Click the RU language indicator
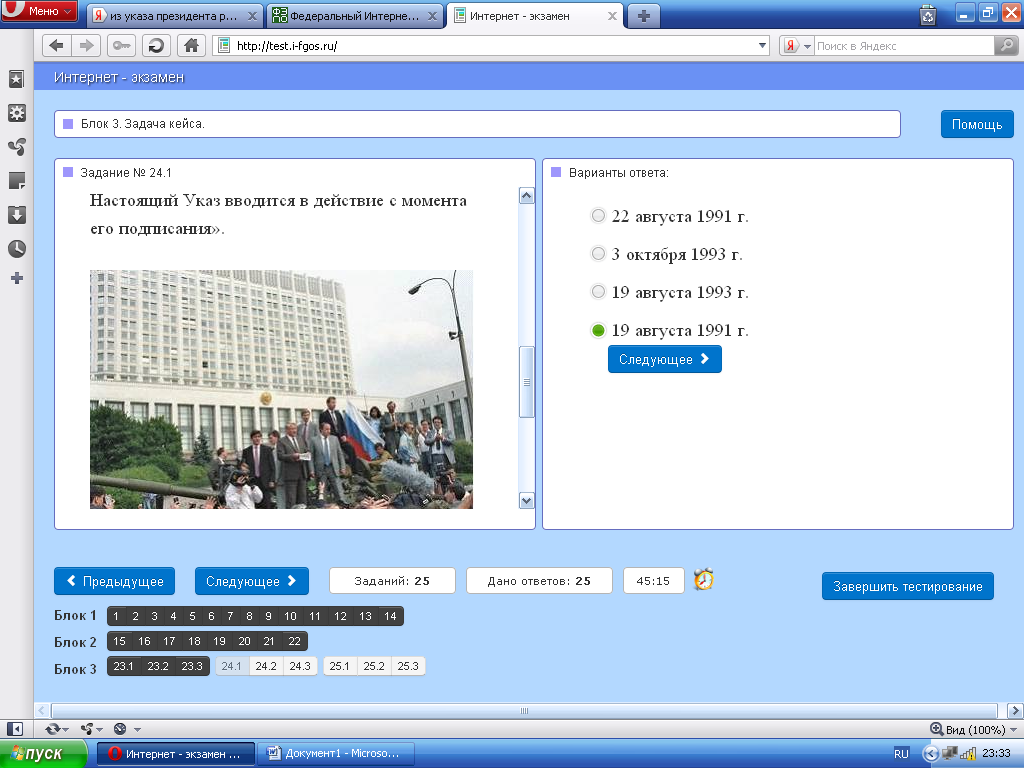The image size is (1024, 768). 901,754
